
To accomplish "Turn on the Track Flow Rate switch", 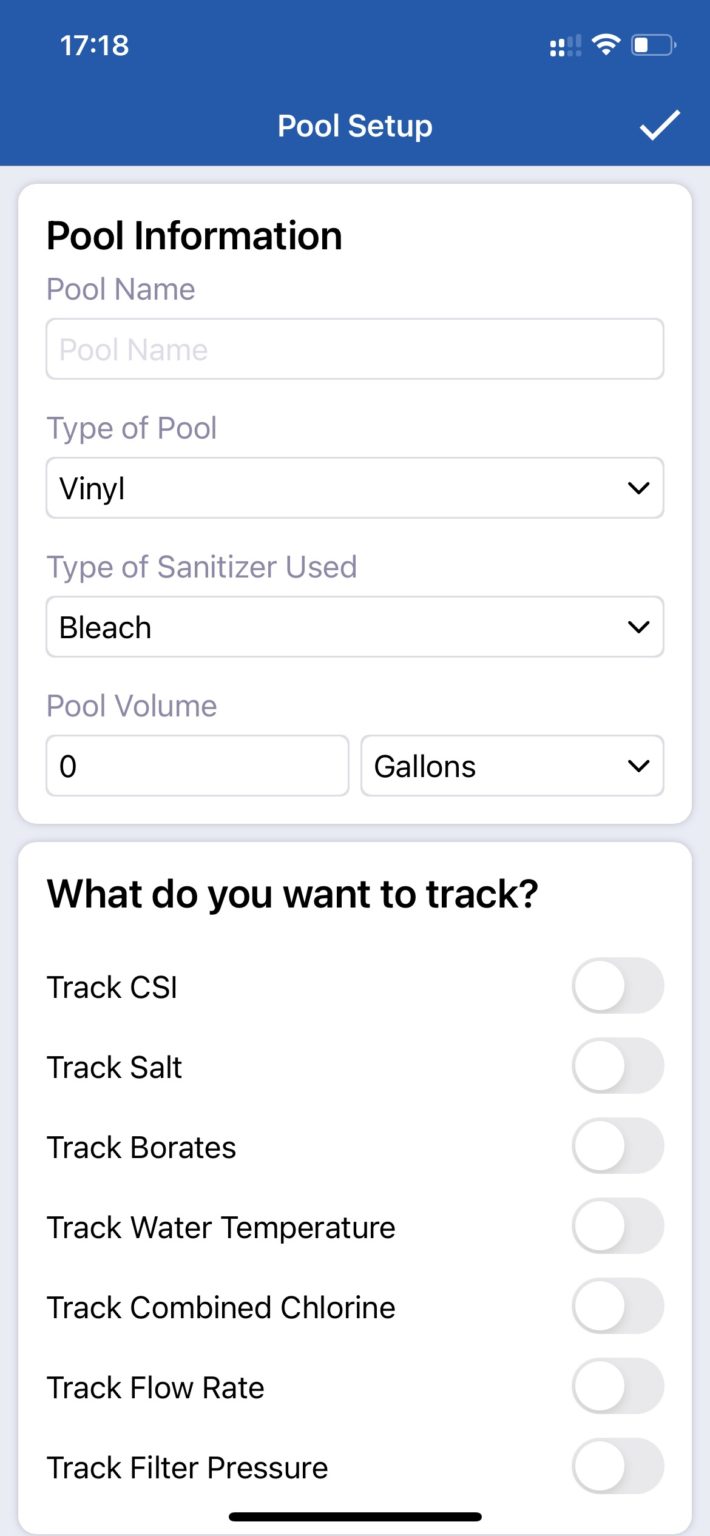I will pos(617,1386).
